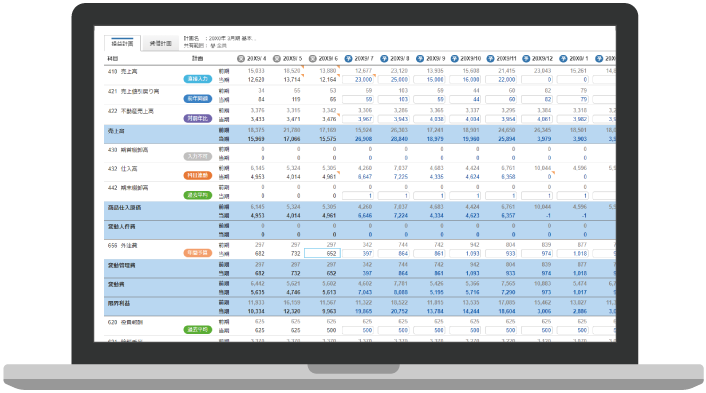The height and width of the screenshot is (393, 706).
Task: Switch to the 損益計画 tab
Action: pyautogui.click(x=122, y=43)
